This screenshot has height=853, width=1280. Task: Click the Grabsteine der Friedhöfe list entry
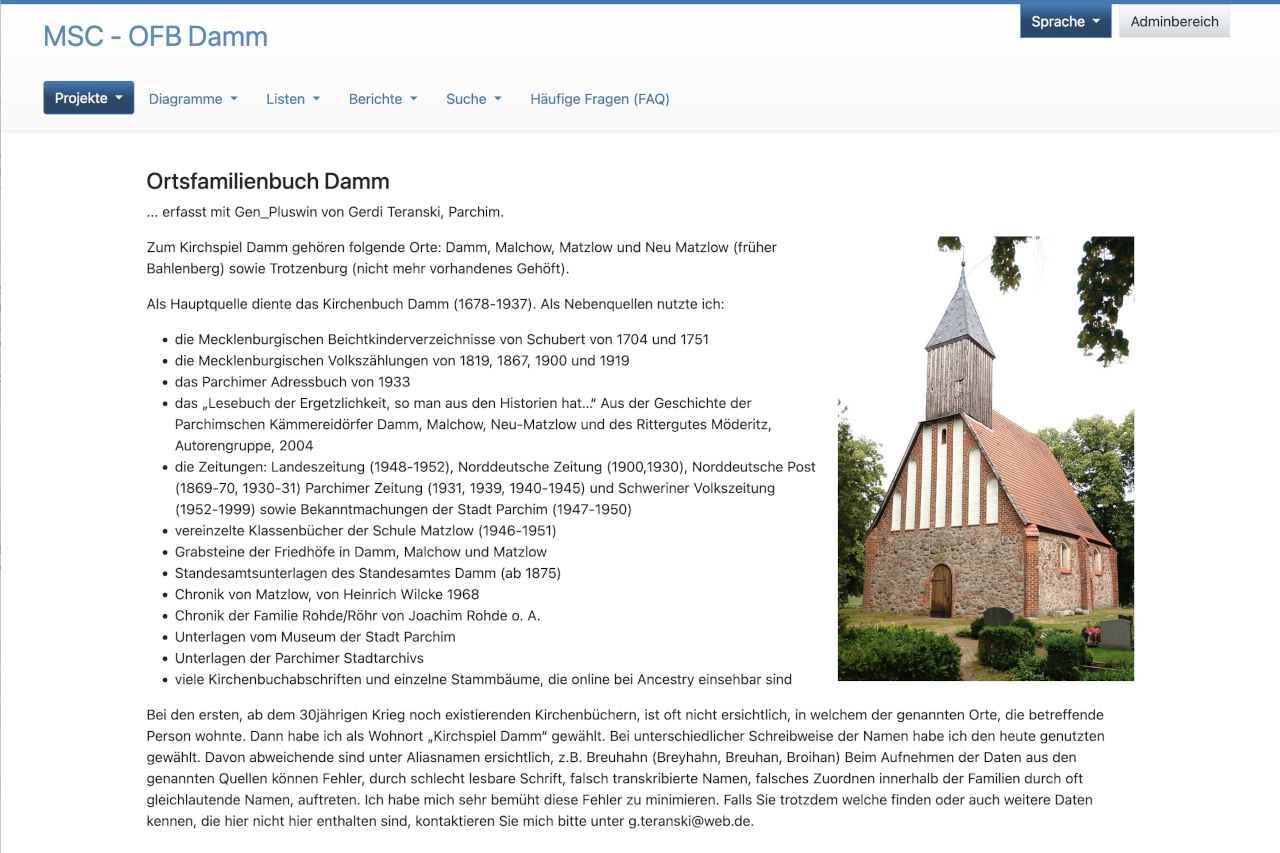tap(360, 552)
